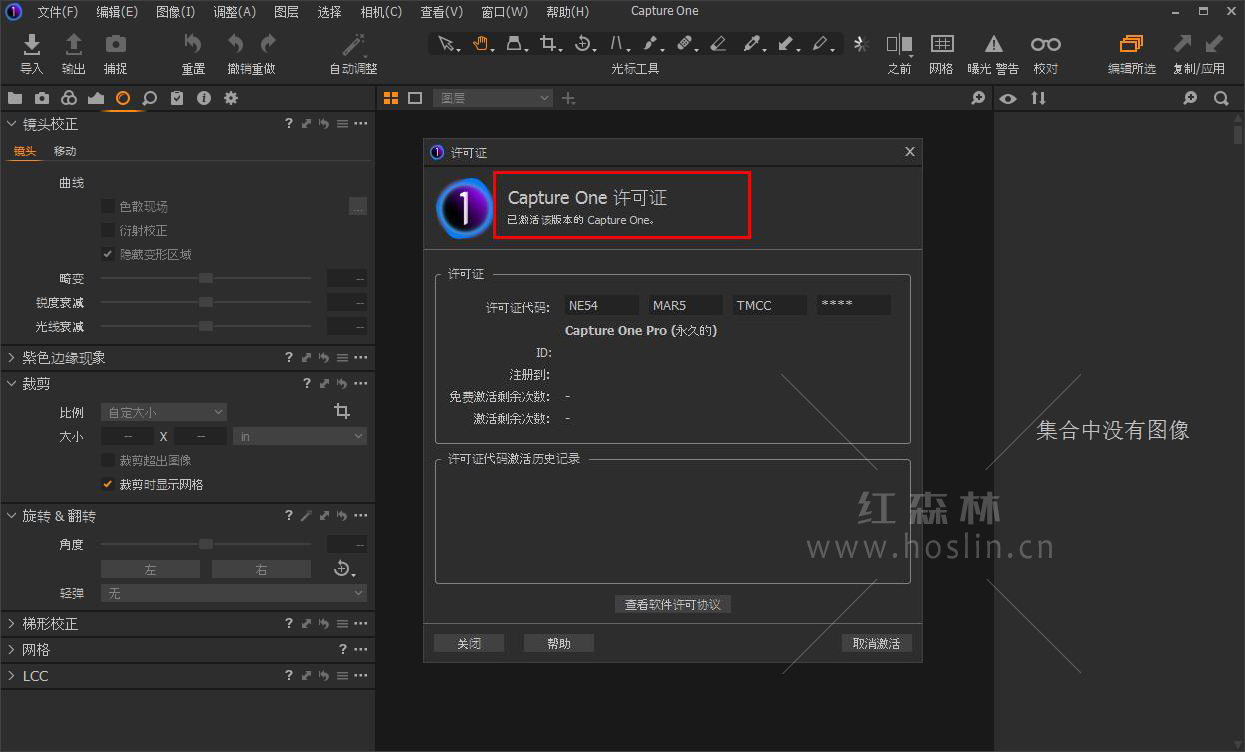Click 查看软件许可协议 button
The image size is (1245, 752).
point(673,605)
